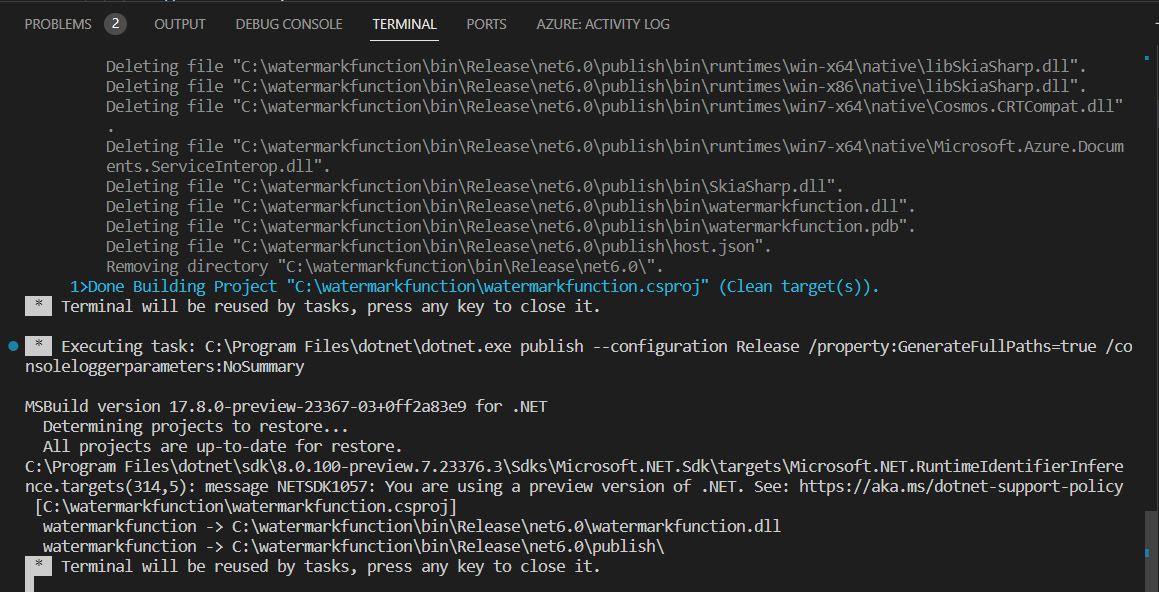Click the bottom 'Terminal will be reused' asterisk icon
Viewport: 1159px width, 592px height.
(38, 565)
